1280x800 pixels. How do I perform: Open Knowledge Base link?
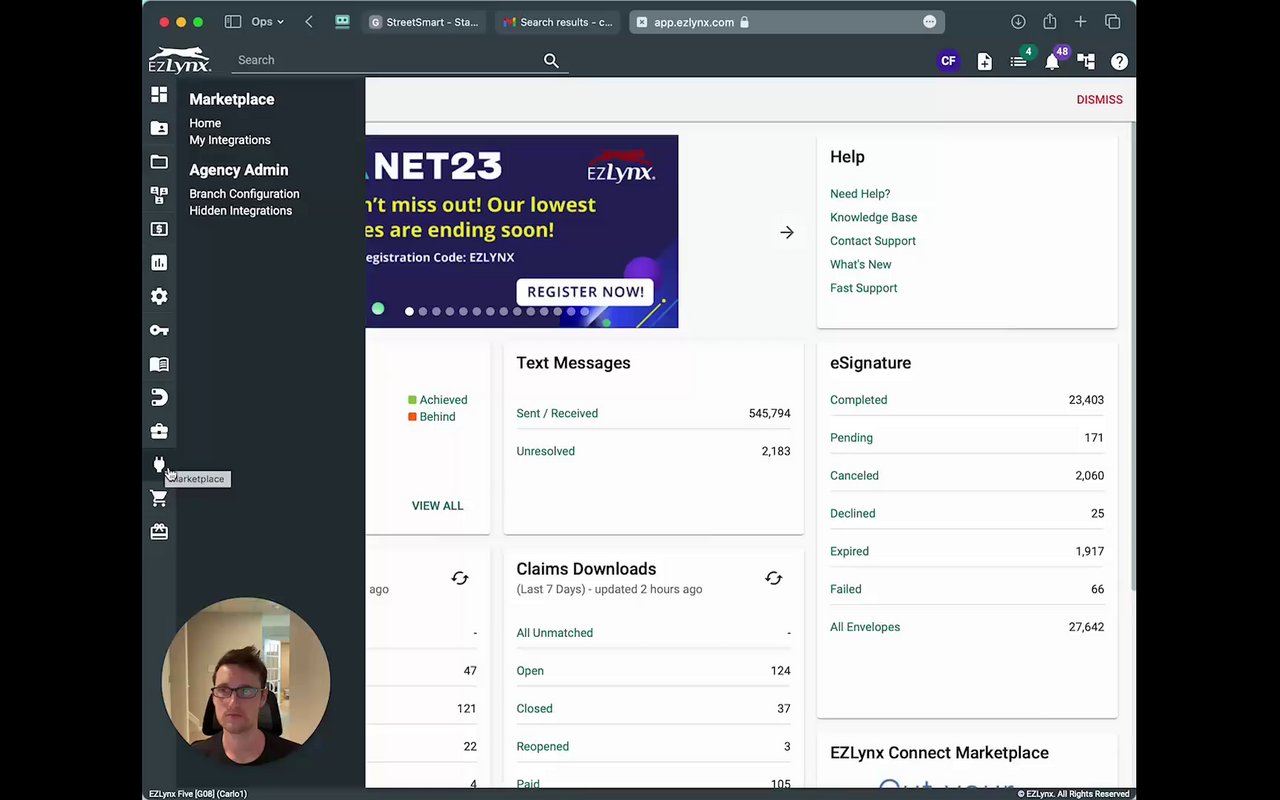point(873,217)
